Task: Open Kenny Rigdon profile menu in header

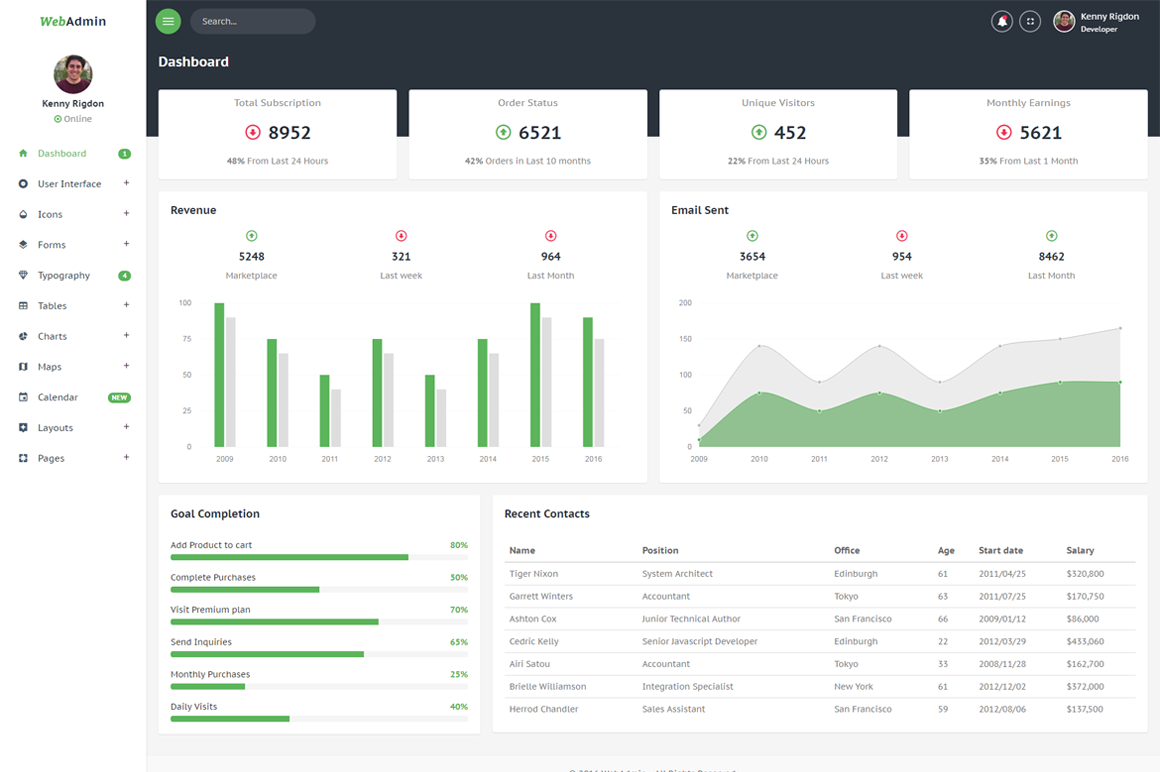Action: tap(1097, 22)
